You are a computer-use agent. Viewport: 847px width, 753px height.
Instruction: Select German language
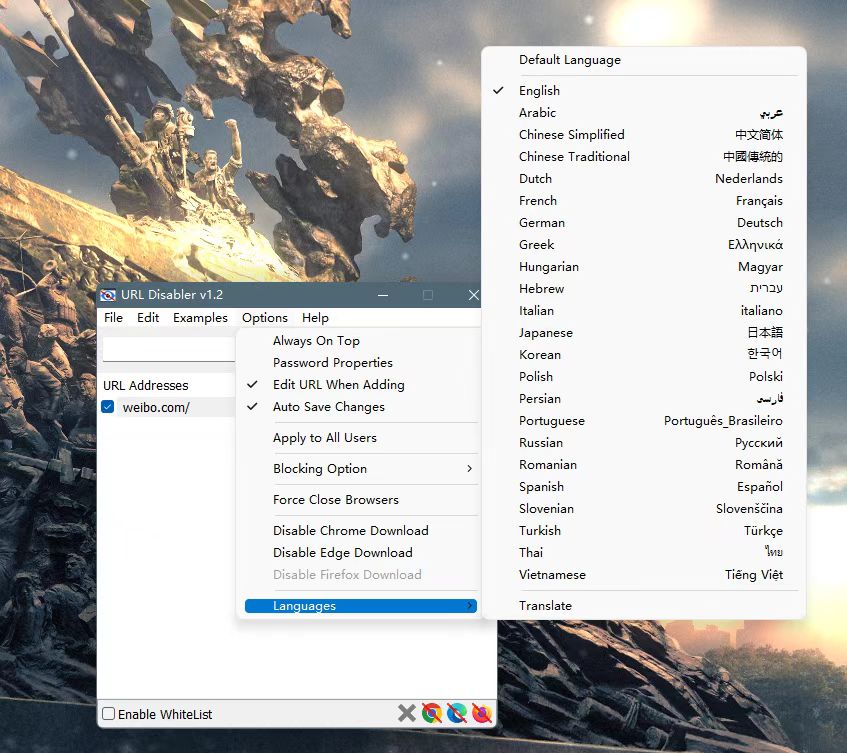(x=643, y=223)
